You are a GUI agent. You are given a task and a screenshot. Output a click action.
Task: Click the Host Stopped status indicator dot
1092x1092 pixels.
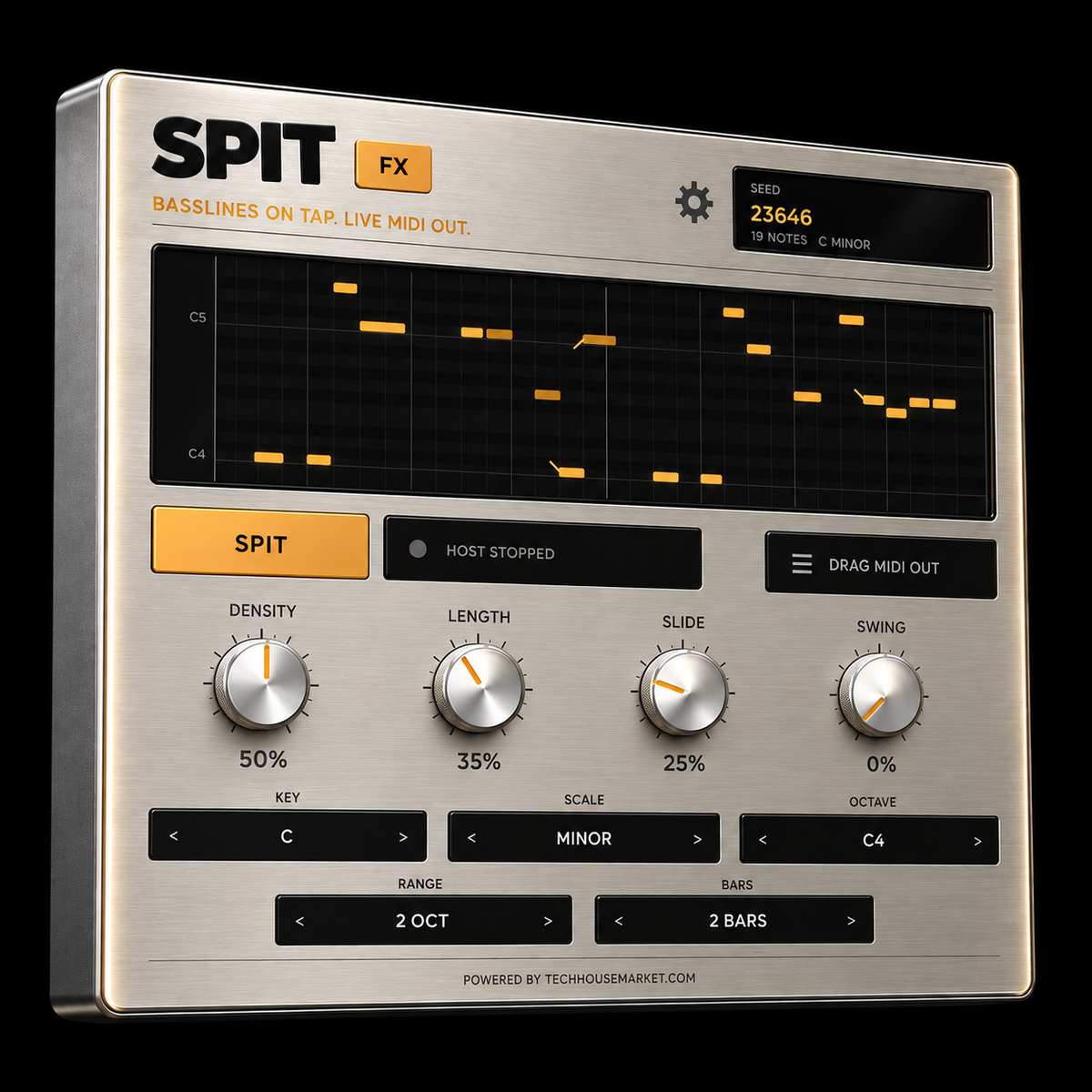(418, 549)
